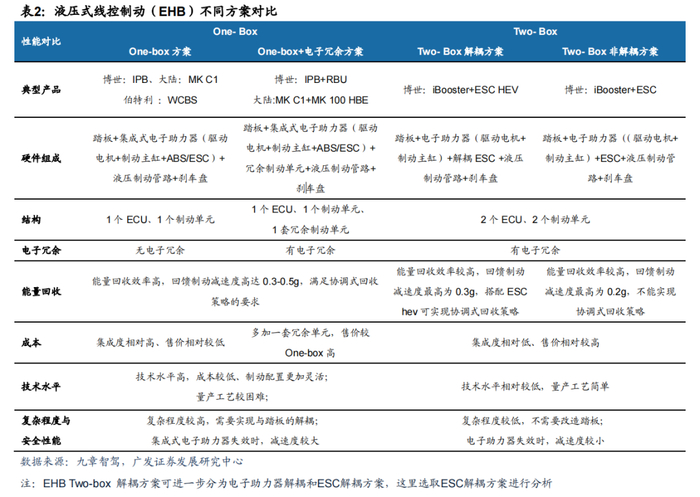The image size is (700, 497).
Task: Click the '复杂程度与' row label
Action: [x=46, y=421]
